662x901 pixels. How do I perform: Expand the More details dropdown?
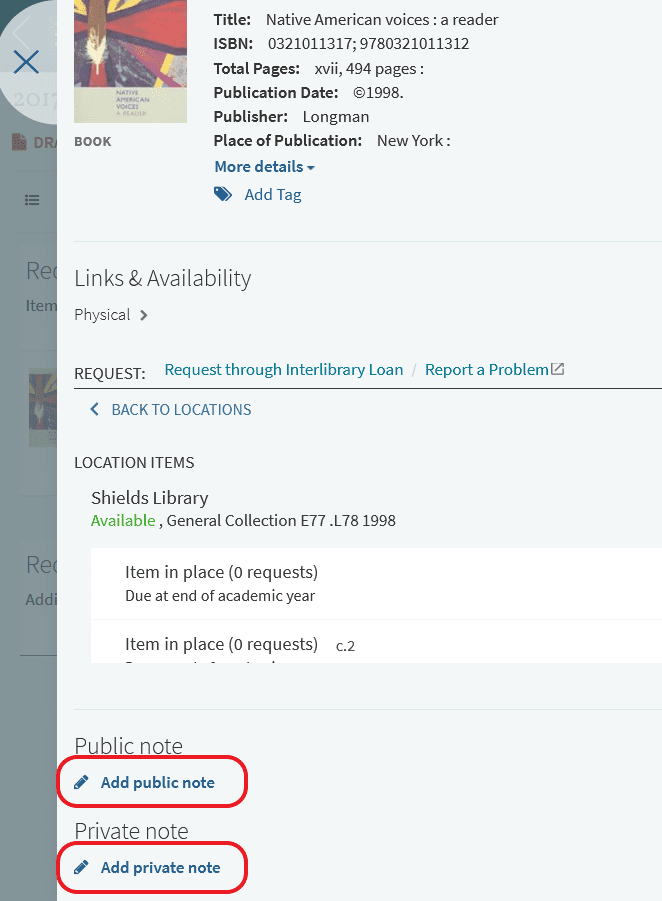264,166
